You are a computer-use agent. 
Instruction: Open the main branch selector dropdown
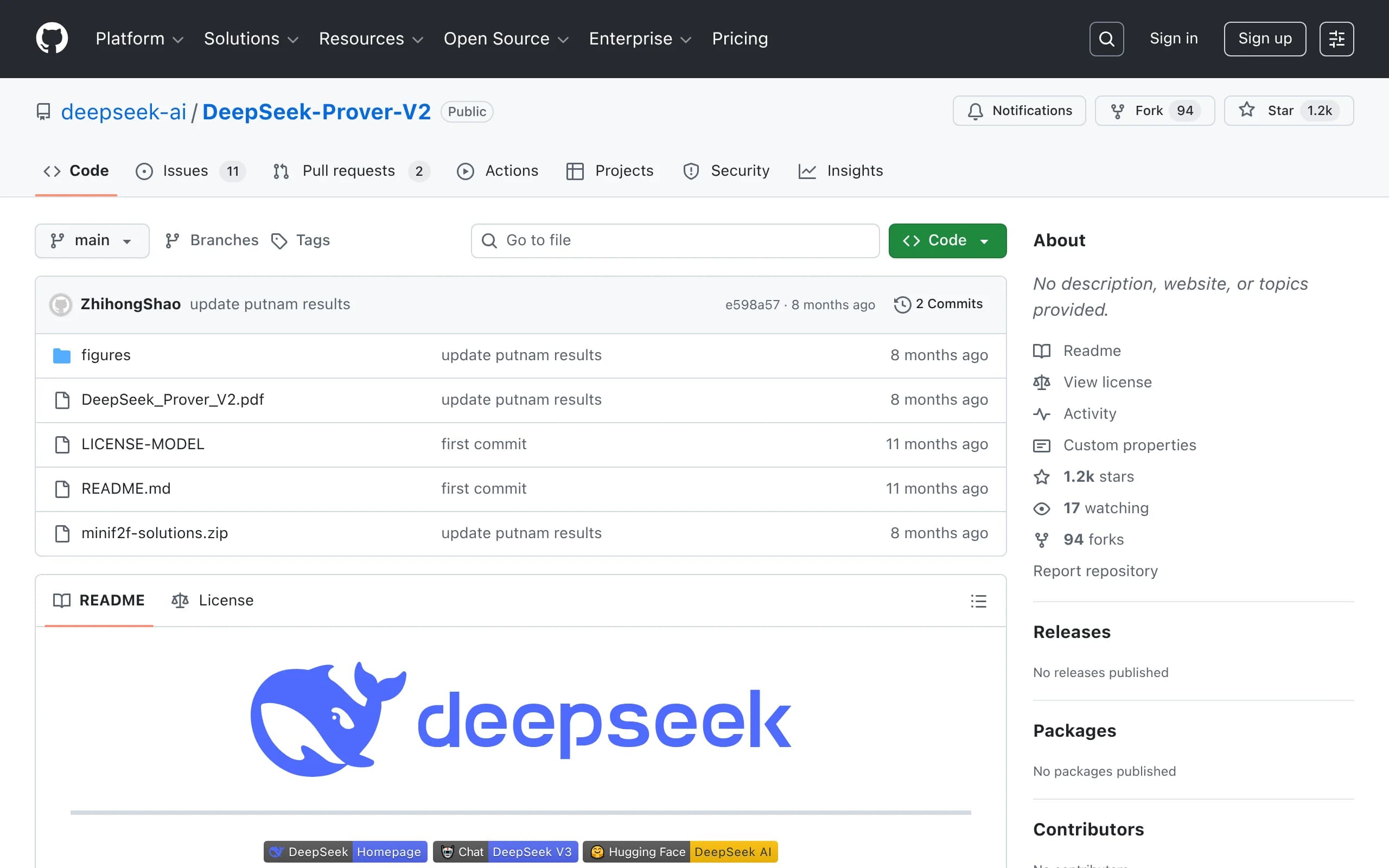pos(92,241)
